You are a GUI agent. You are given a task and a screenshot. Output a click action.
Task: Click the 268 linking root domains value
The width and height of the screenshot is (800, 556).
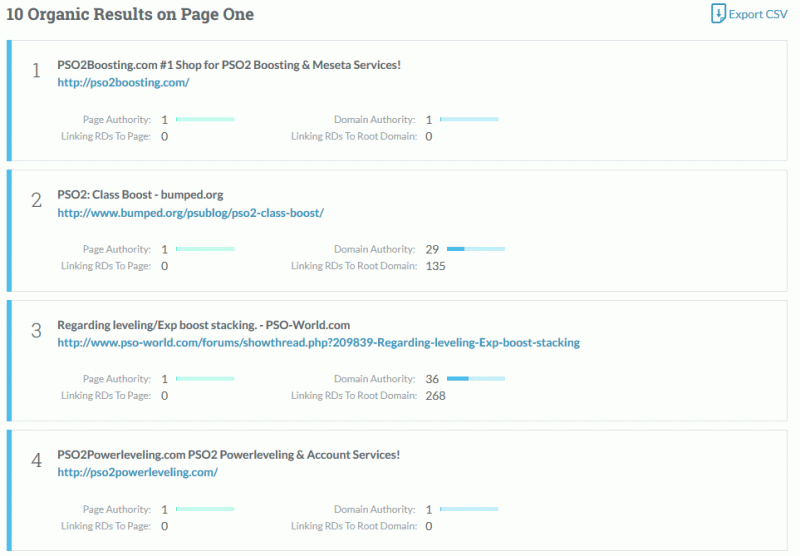pos(436,395)
